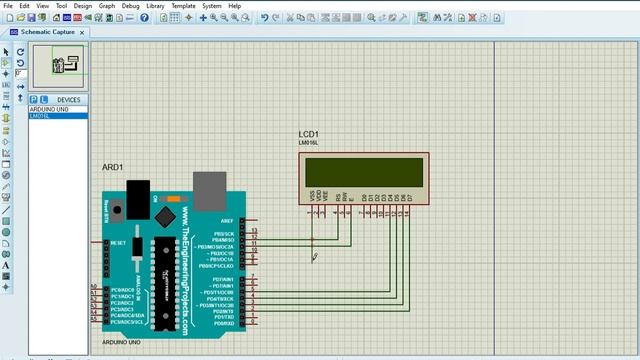This screenshot has width=640, height=360.
Task: Click the Save Project floppy icon
Action: pos(31,18)
